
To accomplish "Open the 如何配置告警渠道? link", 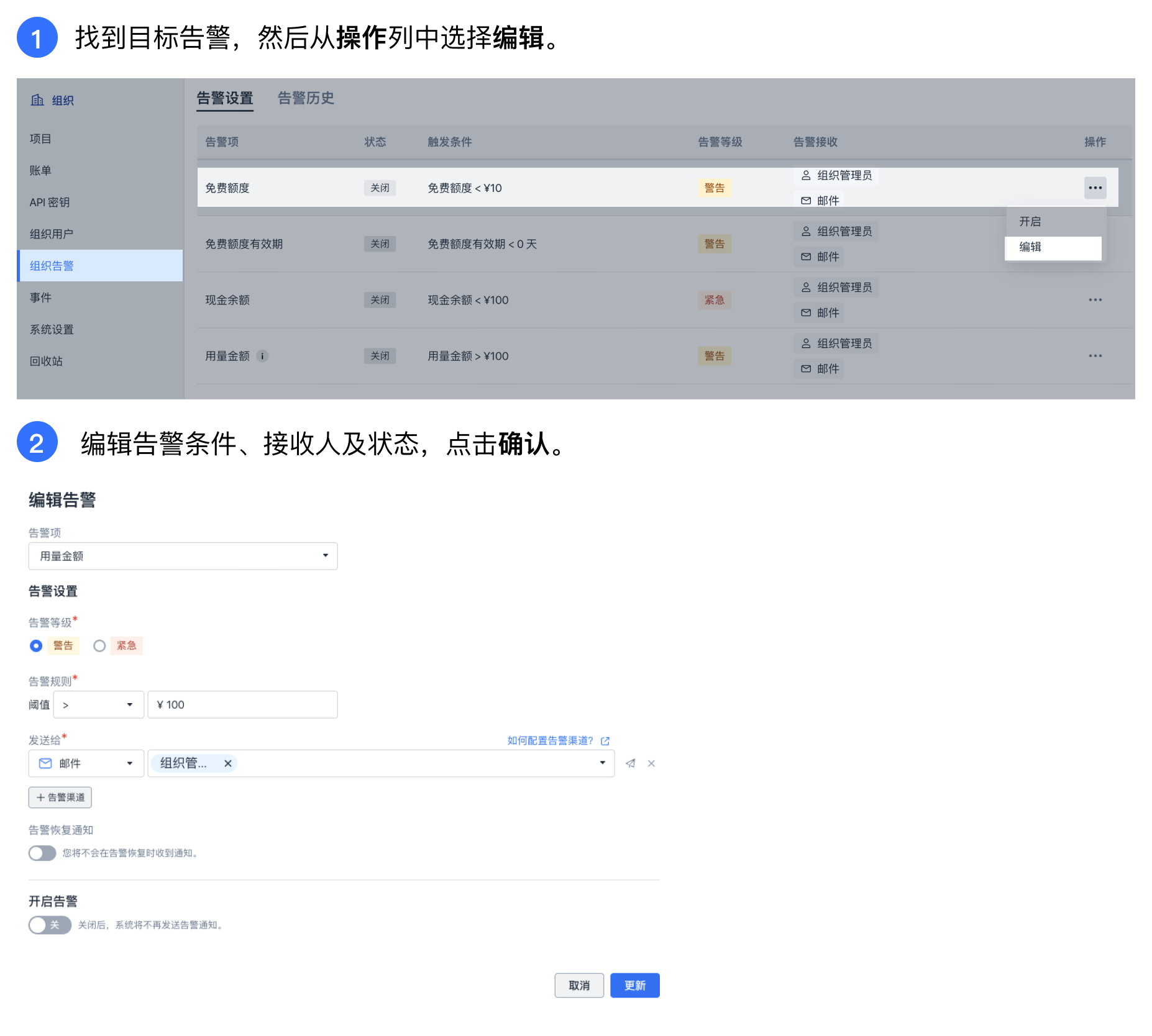I will (550, 741).
